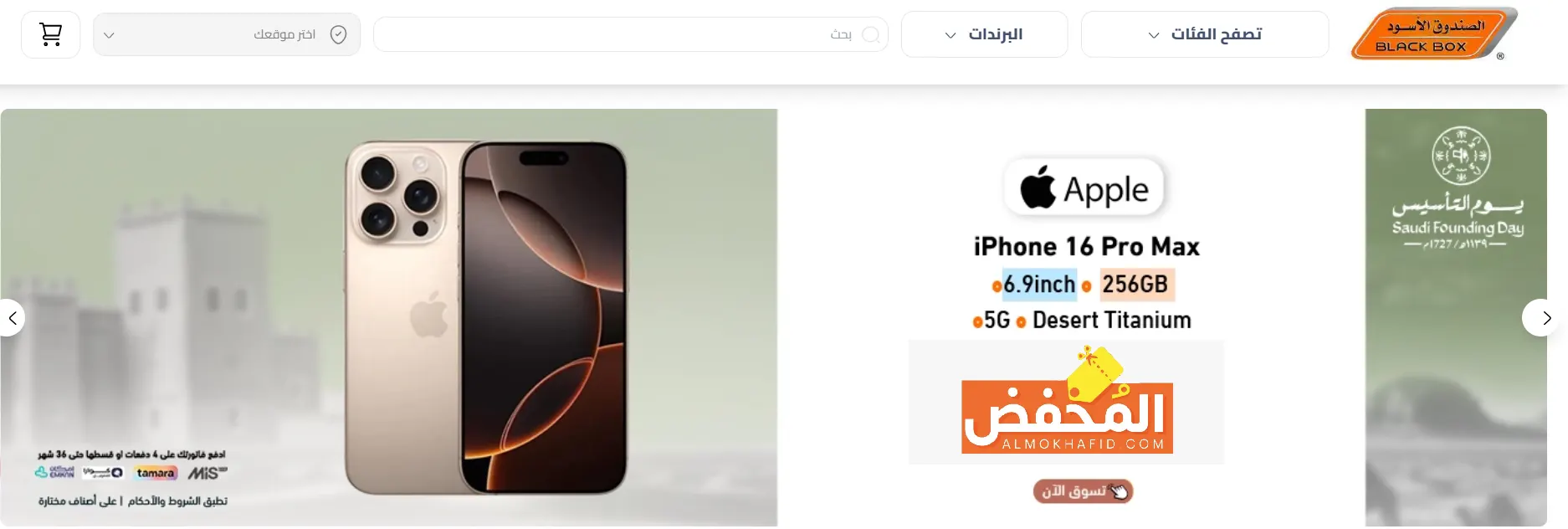Click the Almokhafid discount logo
Image resolution: width=1568 pixels, height=529 pixels.
(1067, 403)
